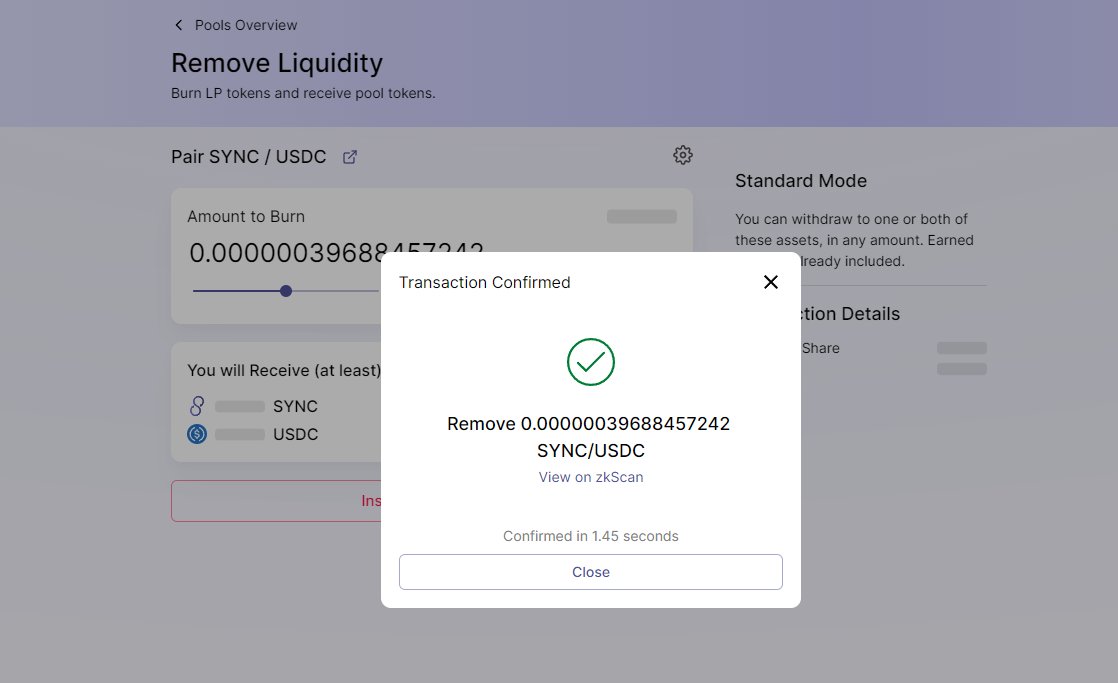The image size is (1118, 683).
Task: Open pair SYNC / USDC external link icon
Action: pos(349,157)
